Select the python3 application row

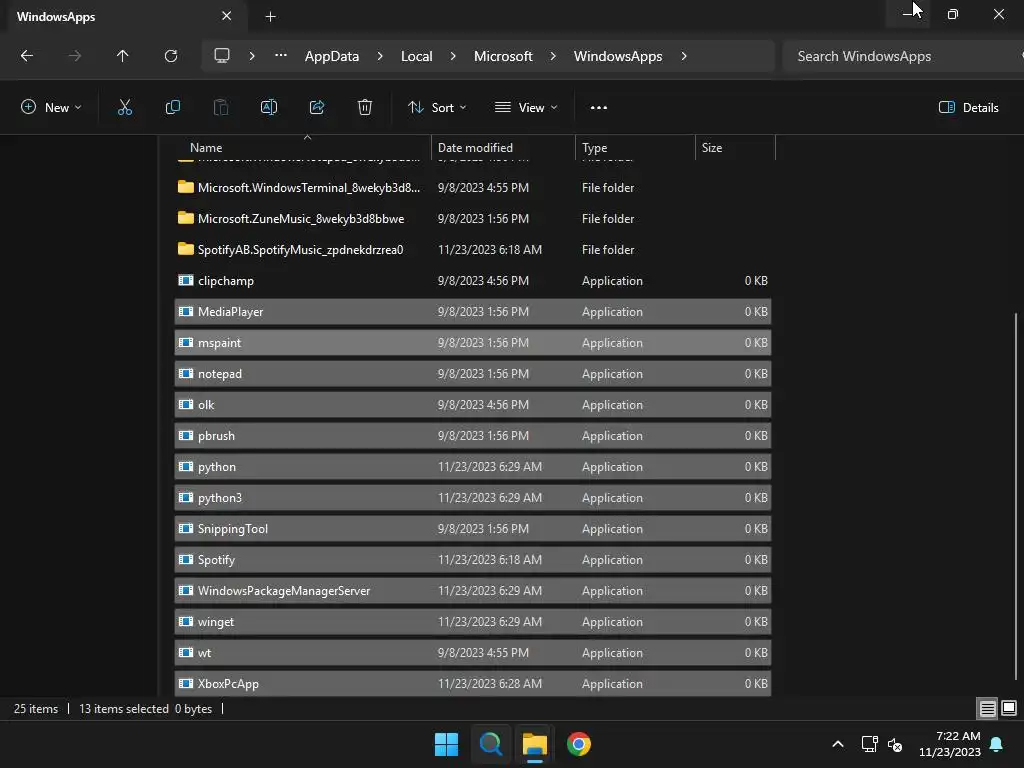473,498
